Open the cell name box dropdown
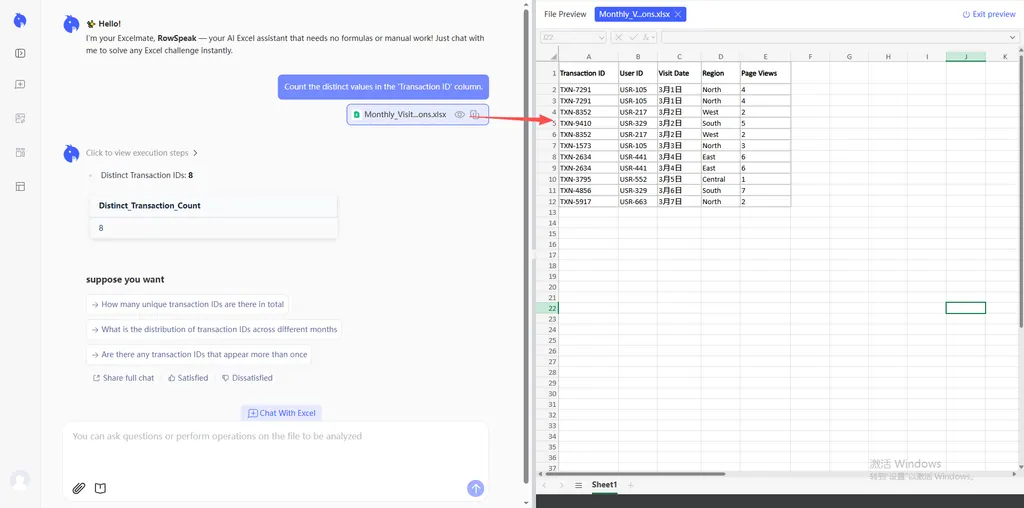 click(602, 37)
